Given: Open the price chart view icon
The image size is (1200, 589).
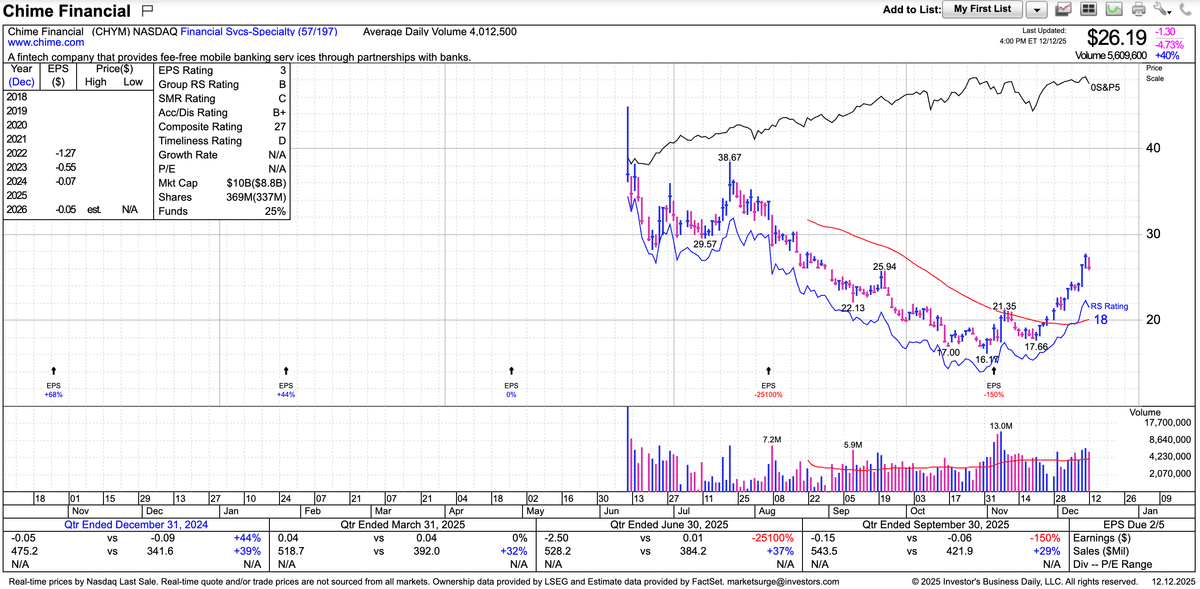Looking at the screenshot, I should (x=1063, y=10).
